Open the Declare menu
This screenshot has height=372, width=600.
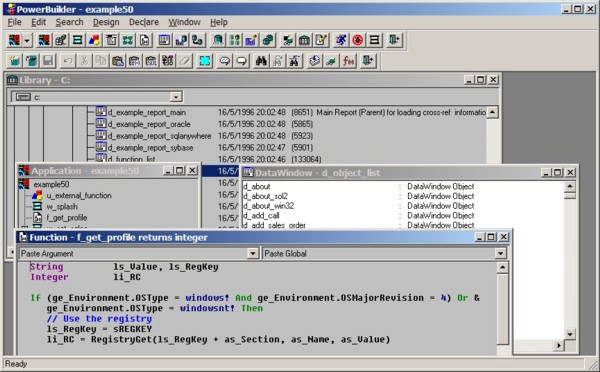click(144, 22)
